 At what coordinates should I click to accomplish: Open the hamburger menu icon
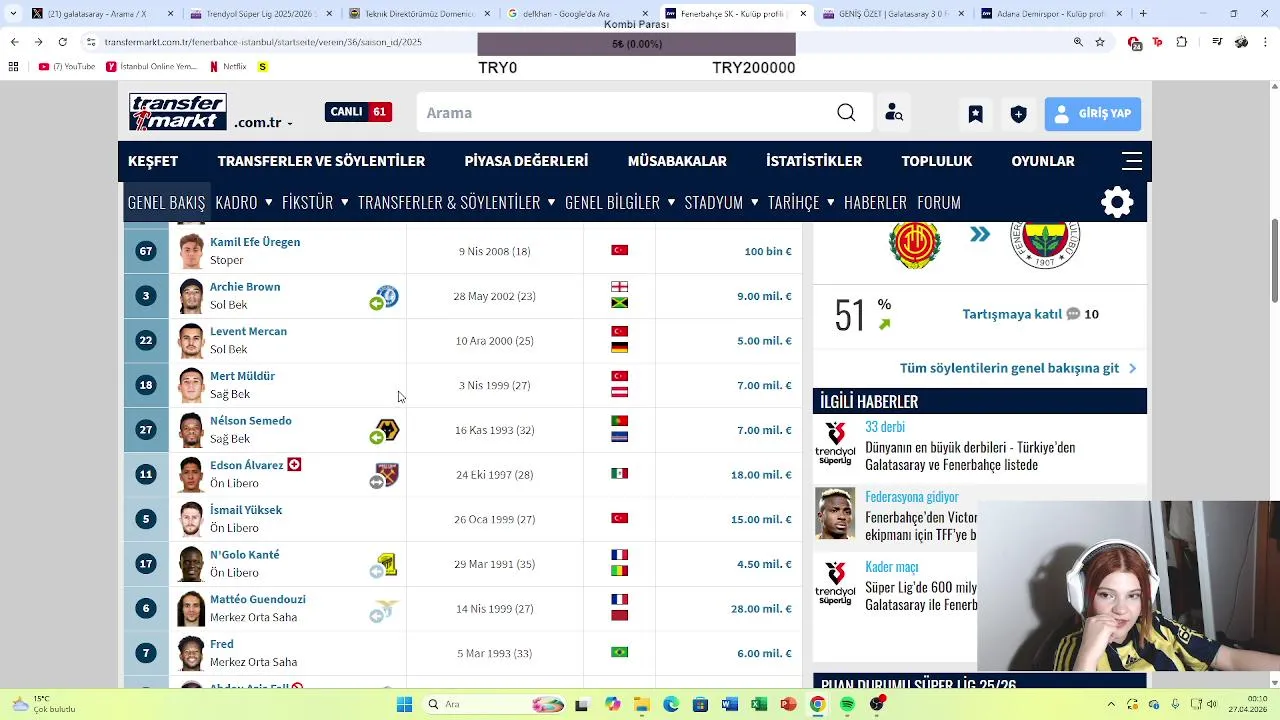coord(1132,161)
